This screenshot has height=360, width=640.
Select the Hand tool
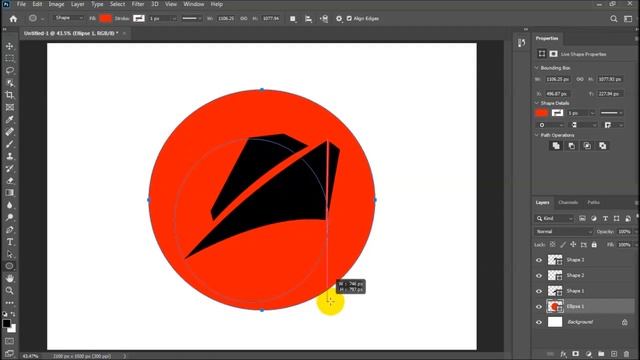point(9,278)
